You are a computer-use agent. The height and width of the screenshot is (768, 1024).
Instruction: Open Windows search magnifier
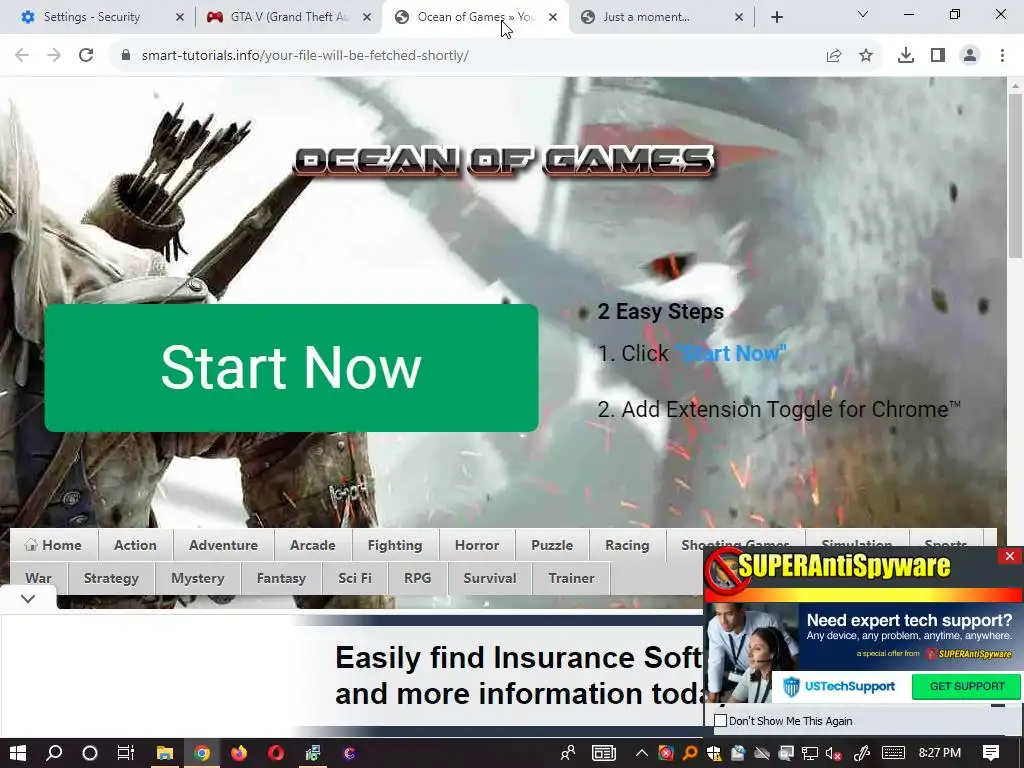[54, 753]
